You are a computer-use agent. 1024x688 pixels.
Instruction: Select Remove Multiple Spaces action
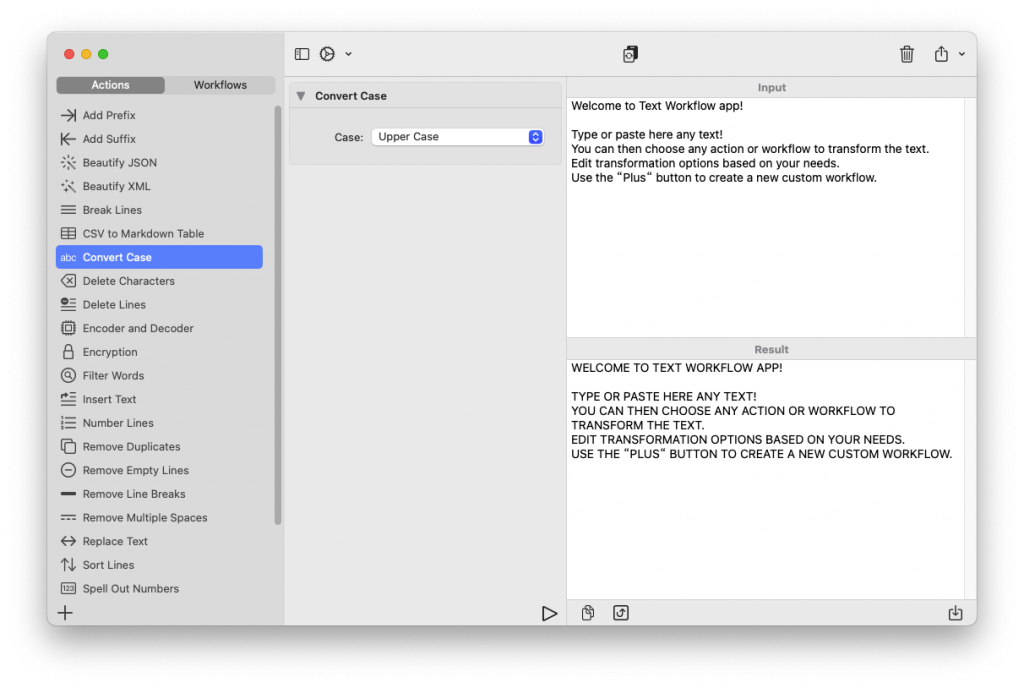point(159,518)
